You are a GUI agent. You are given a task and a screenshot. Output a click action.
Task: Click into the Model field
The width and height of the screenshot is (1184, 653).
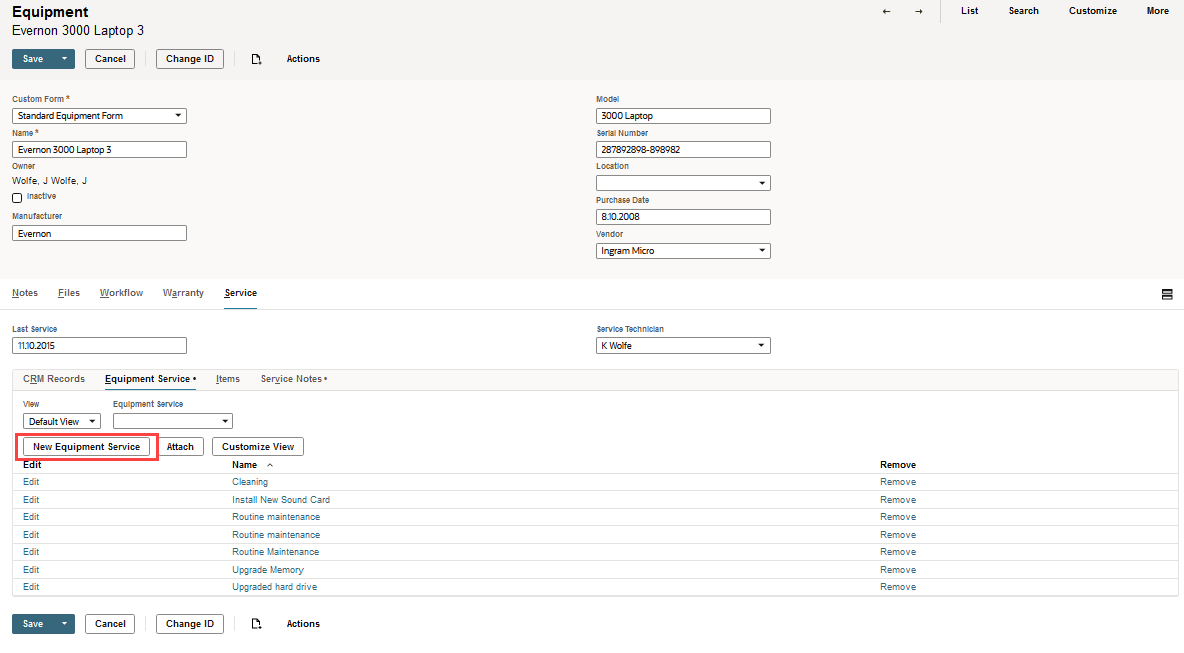pyautogui.click(x=683, y=116)
